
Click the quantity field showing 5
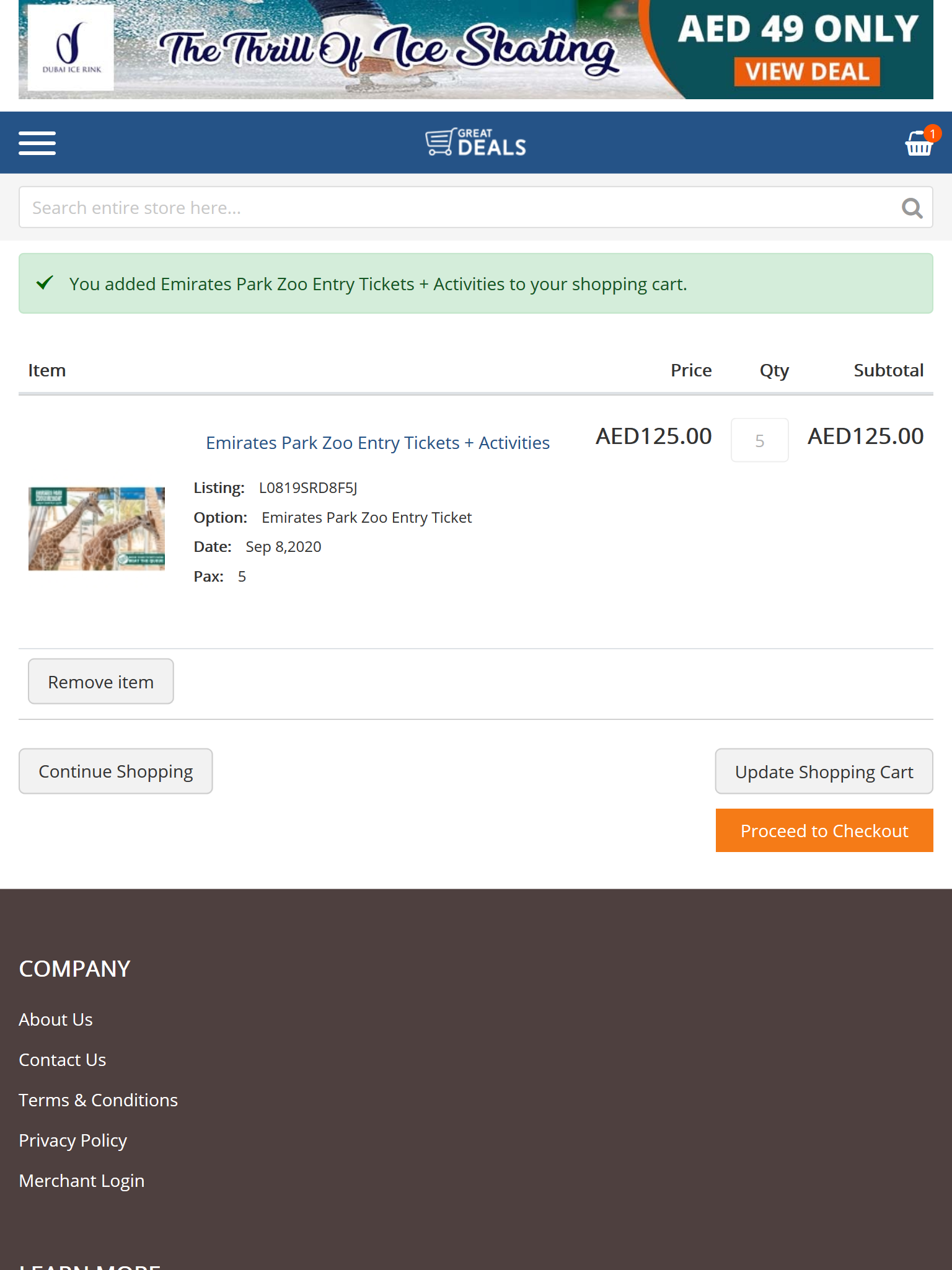[x=760, y=440]
